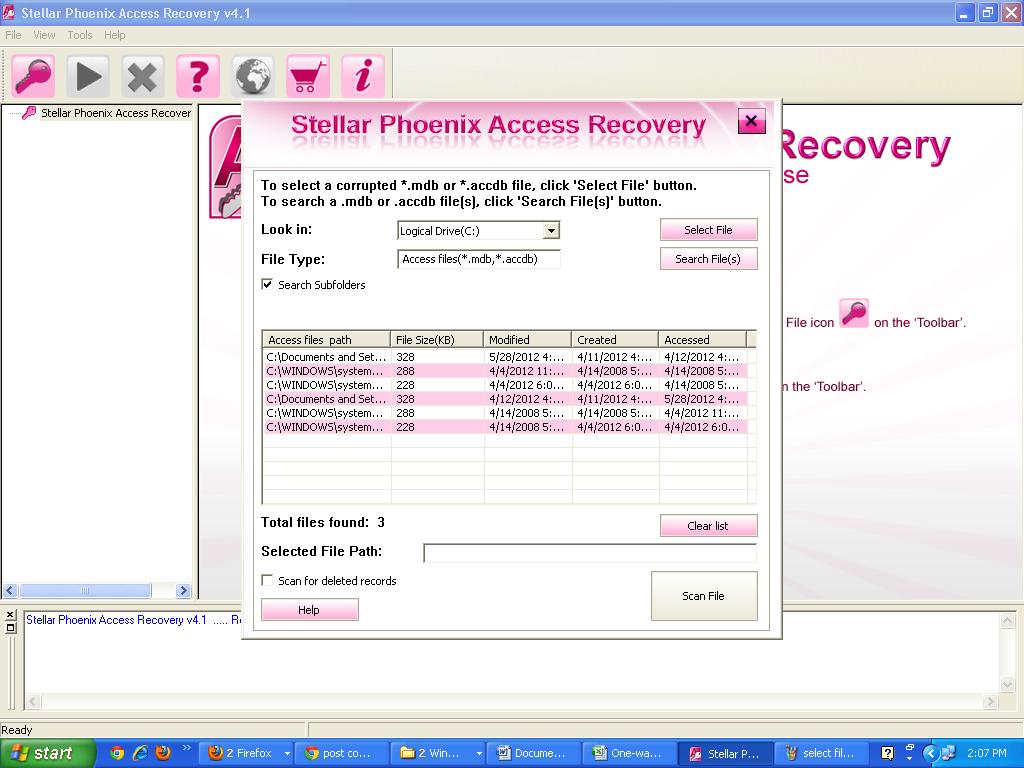Expand the 2 Firefox taskbar group arrow
Screen dimensions: 1024x768
[x=287, y=754]
